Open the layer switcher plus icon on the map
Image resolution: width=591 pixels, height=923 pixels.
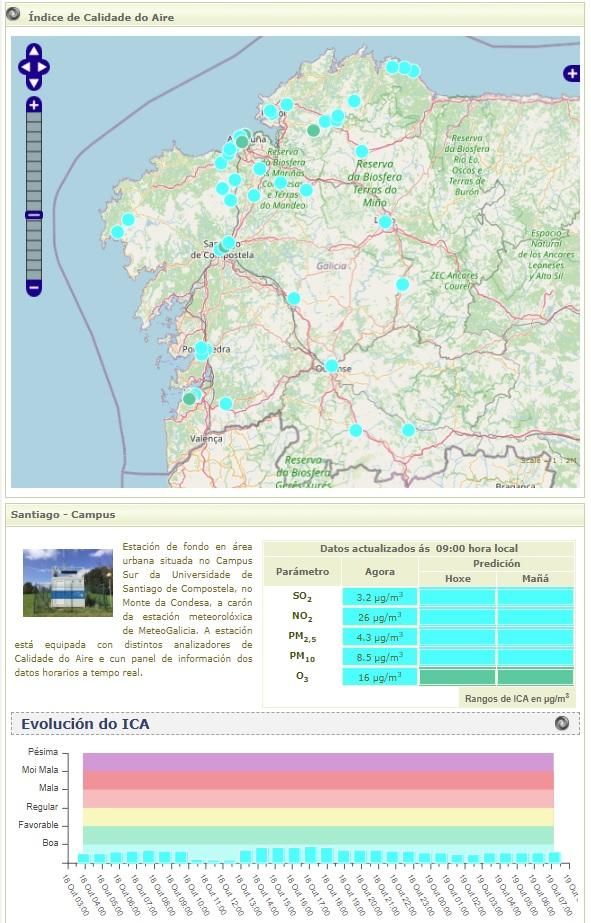[x=572, y=73]
